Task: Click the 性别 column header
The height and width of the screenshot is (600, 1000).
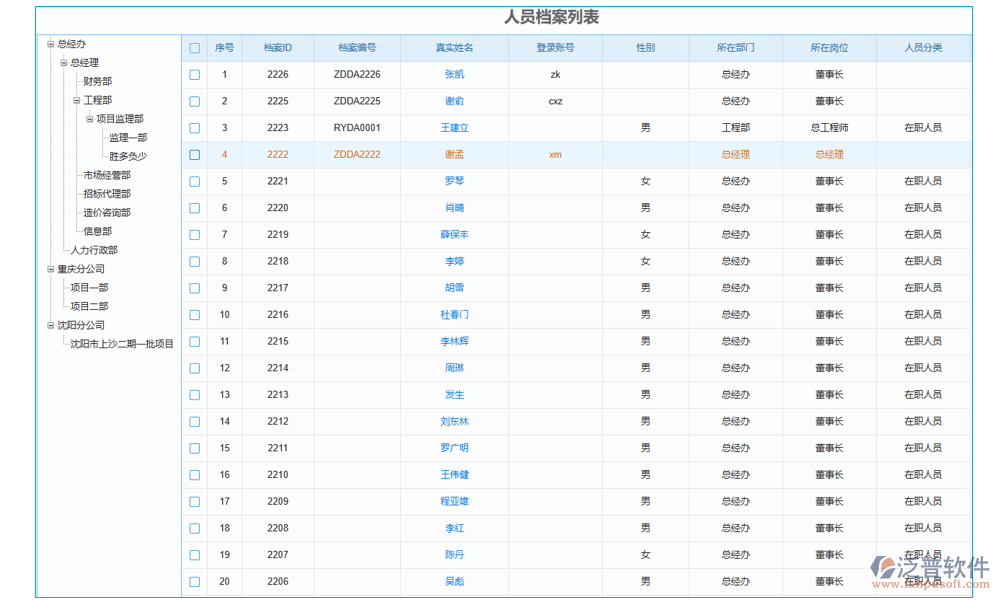Action: tap(646, 47)
